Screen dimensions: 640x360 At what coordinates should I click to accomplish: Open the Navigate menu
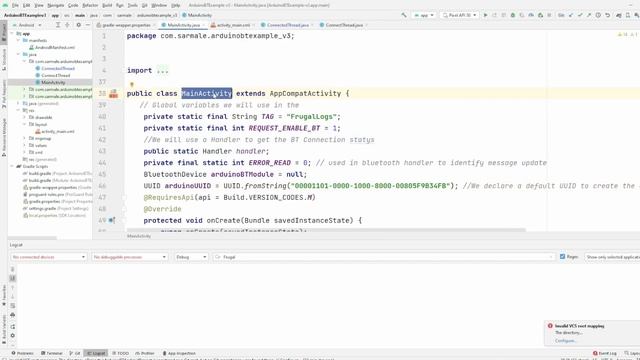[56, 5]
